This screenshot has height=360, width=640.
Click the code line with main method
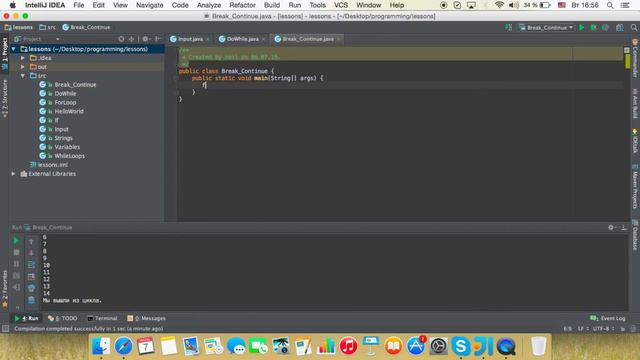[257, 78]
